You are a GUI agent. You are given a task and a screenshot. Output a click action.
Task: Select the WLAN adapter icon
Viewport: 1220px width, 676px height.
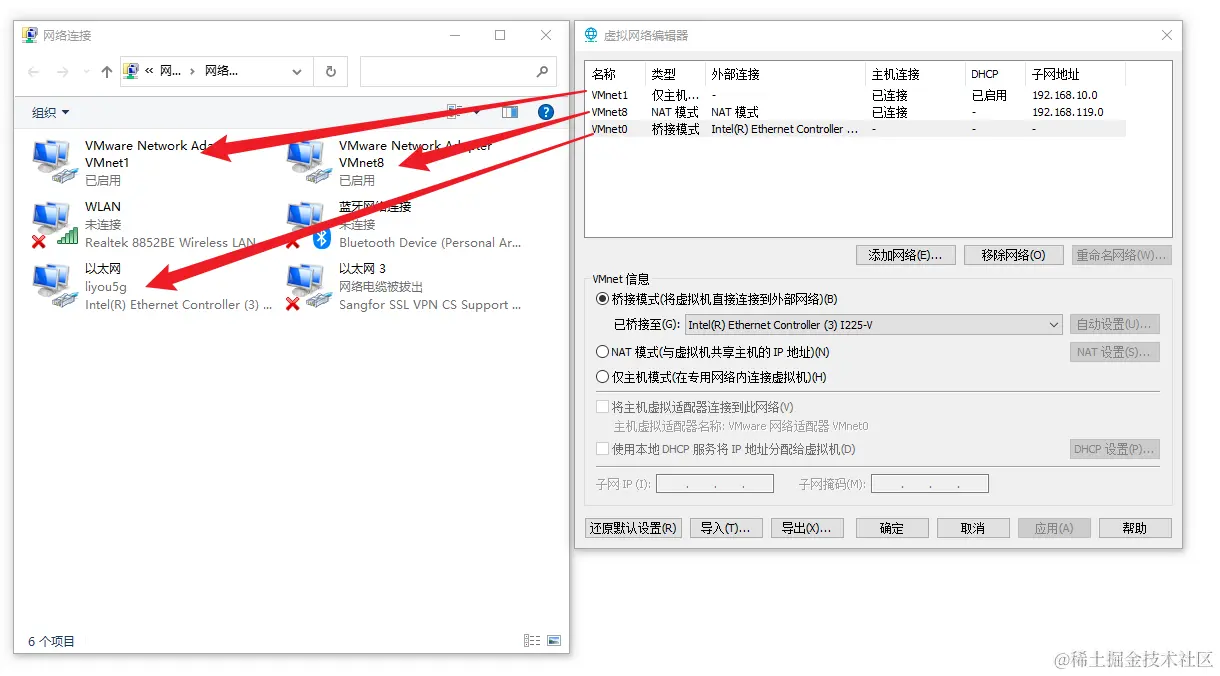click(54, 224)
